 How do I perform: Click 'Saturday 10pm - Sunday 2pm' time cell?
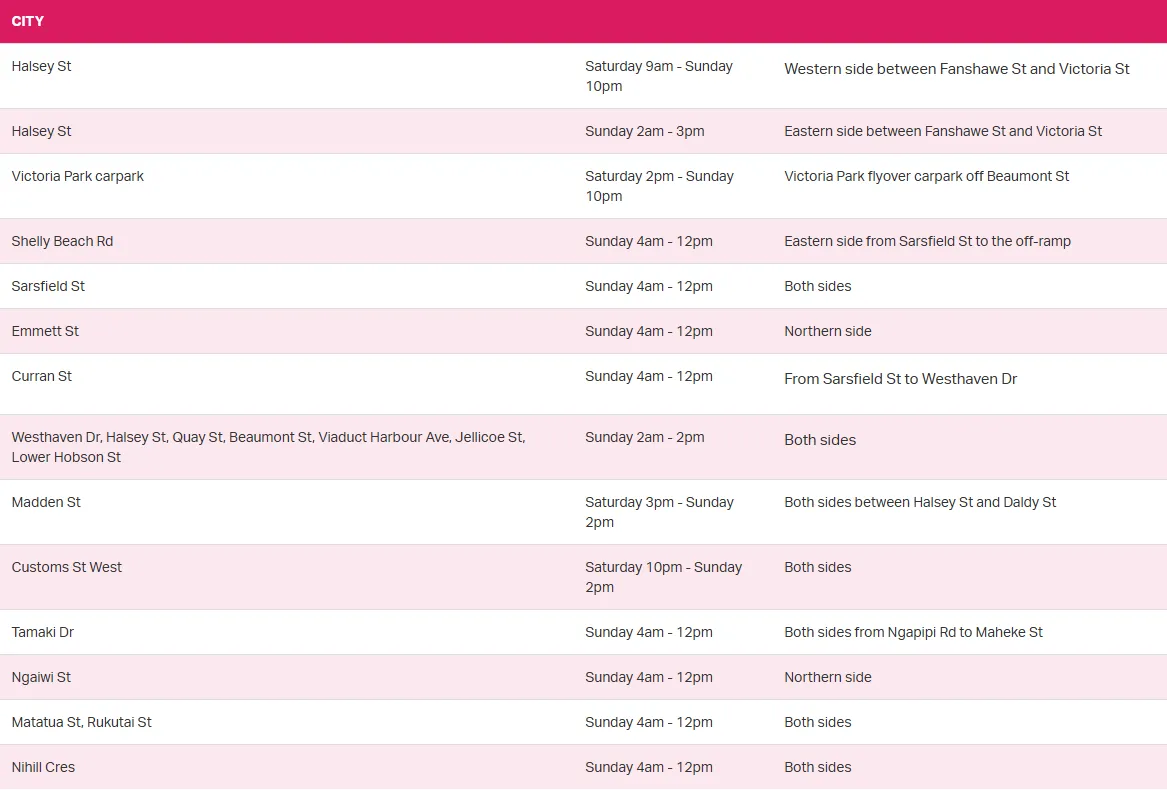click(663, 577)
